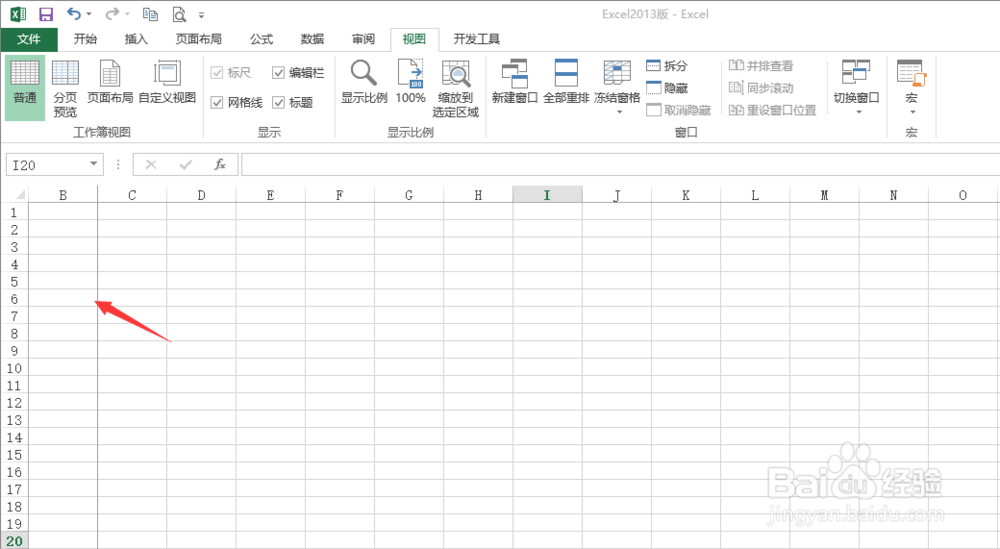
Task: Select column O header
Action: pos(963,195)
